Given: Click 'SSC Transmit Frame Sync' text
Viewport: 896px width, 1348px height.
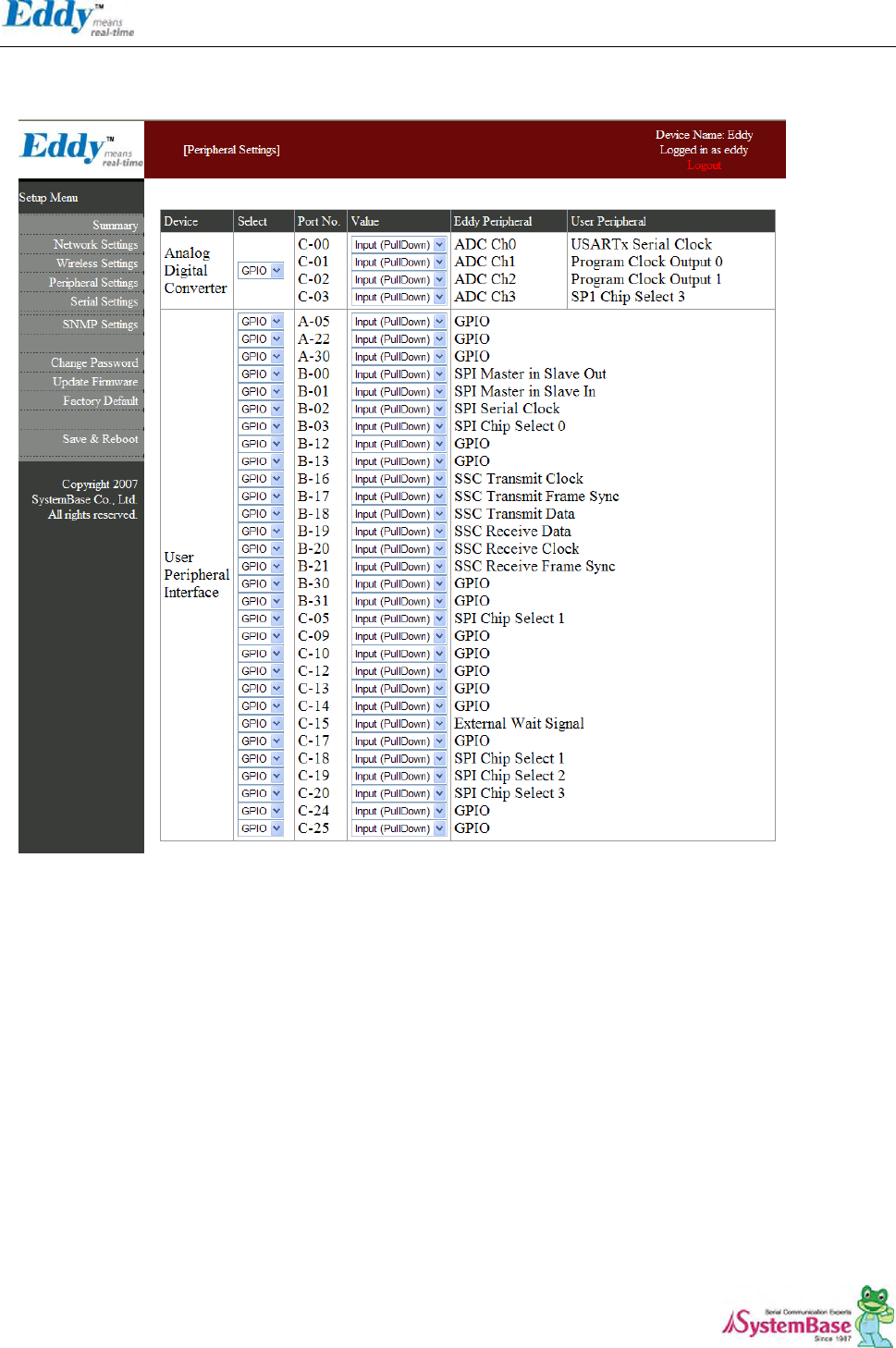Looking at the screenshot, I should point(536,496).
